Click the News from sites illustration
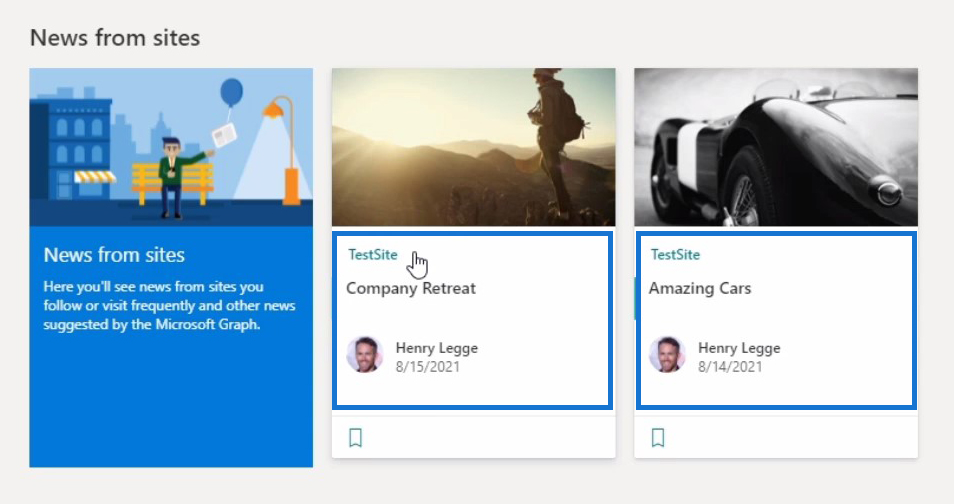This screenshot has width=954, height=504. pos(171,147)
